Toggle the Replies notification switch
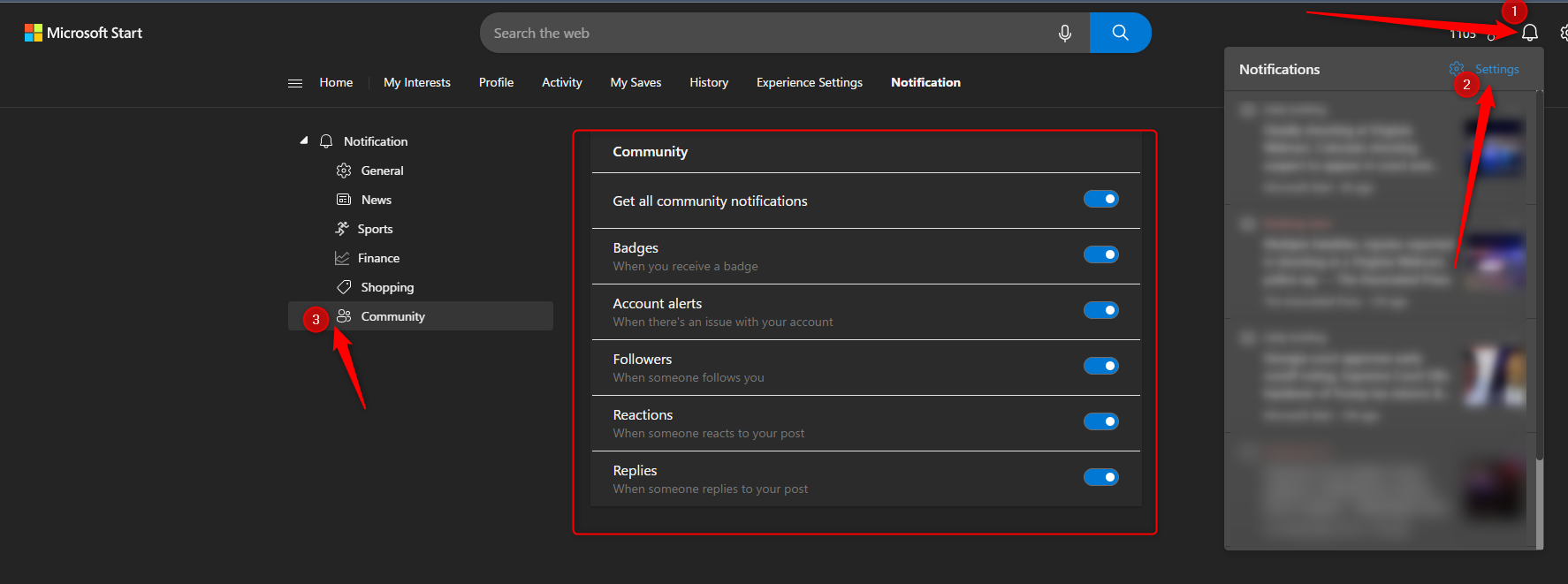 click(1101, 477)
